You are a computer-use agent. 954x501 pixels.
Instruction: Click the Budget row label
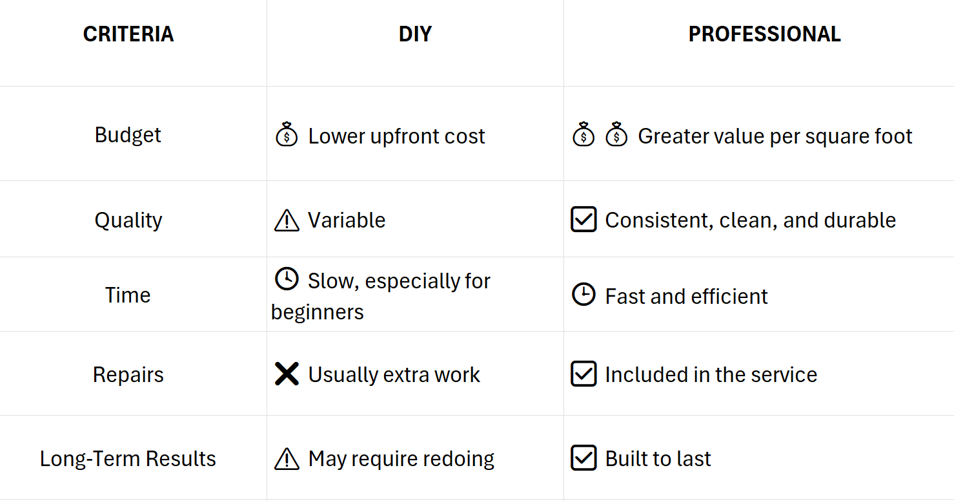click(128, 135)
